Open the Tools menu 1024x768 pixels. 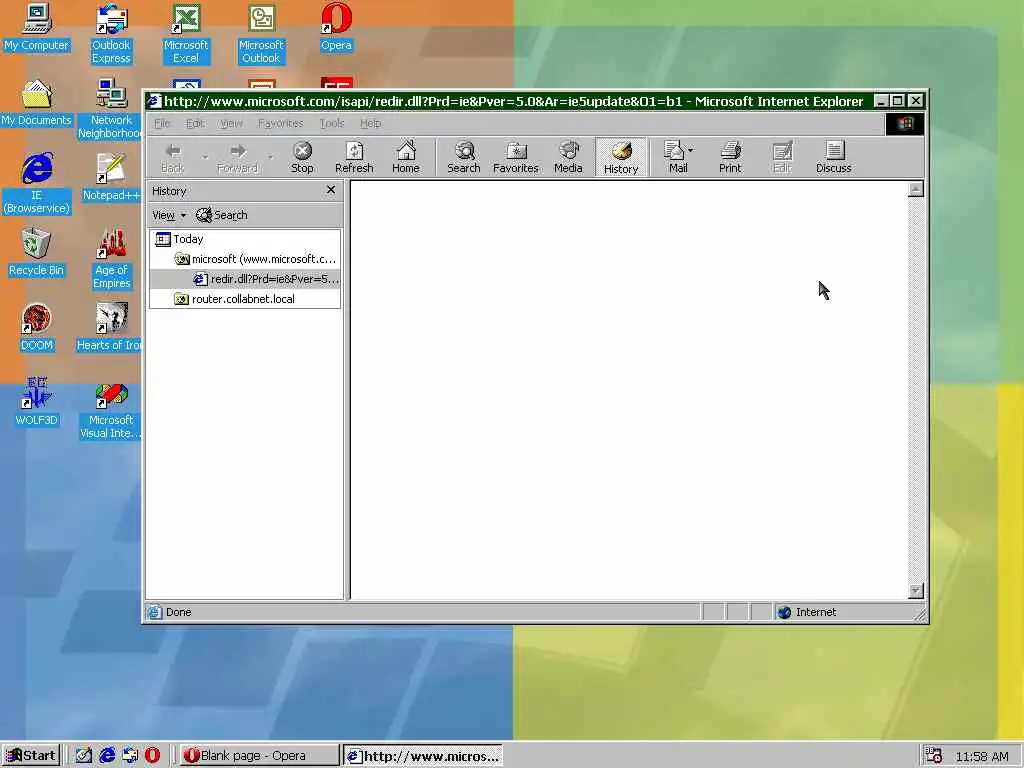(332, 123)
